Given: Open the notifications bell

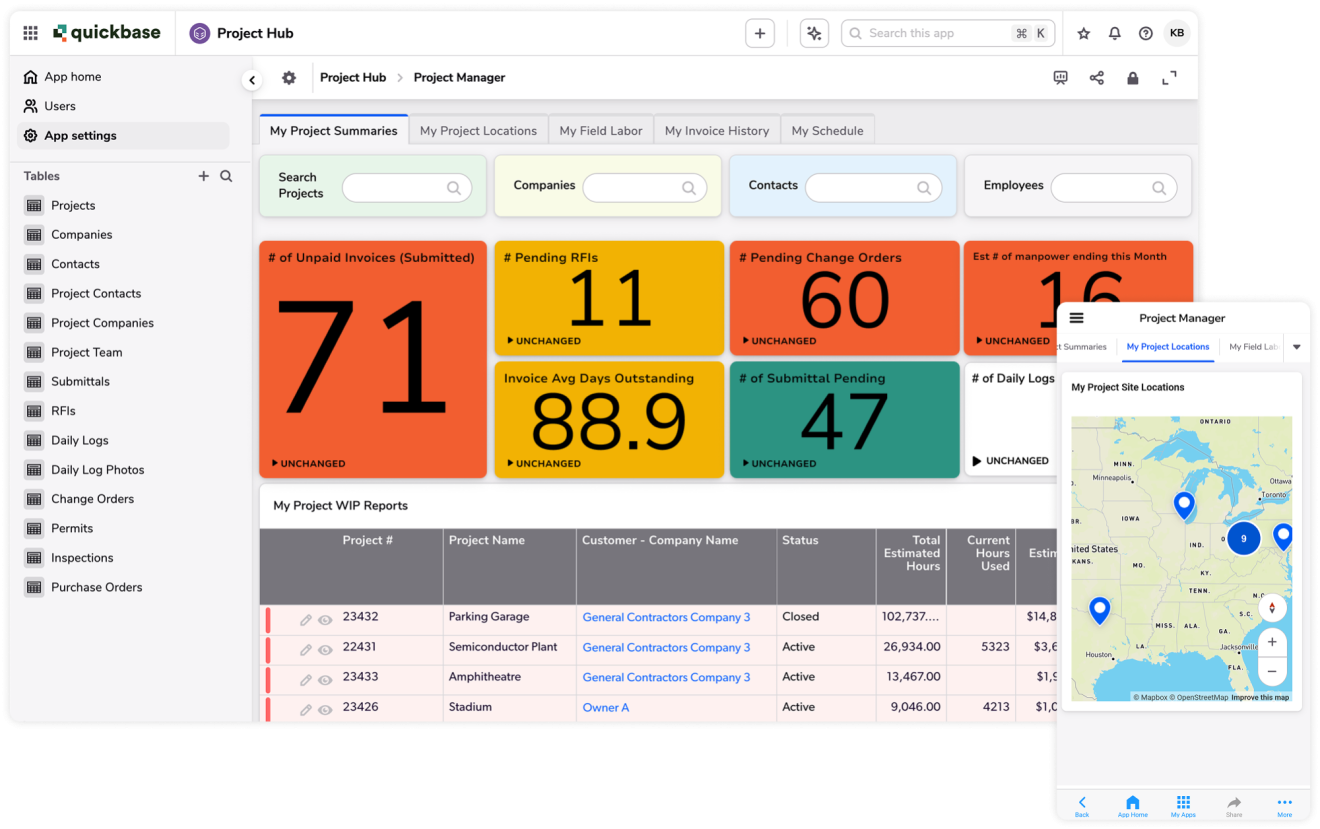Looking at the screenshot, I should (1114, 33).
